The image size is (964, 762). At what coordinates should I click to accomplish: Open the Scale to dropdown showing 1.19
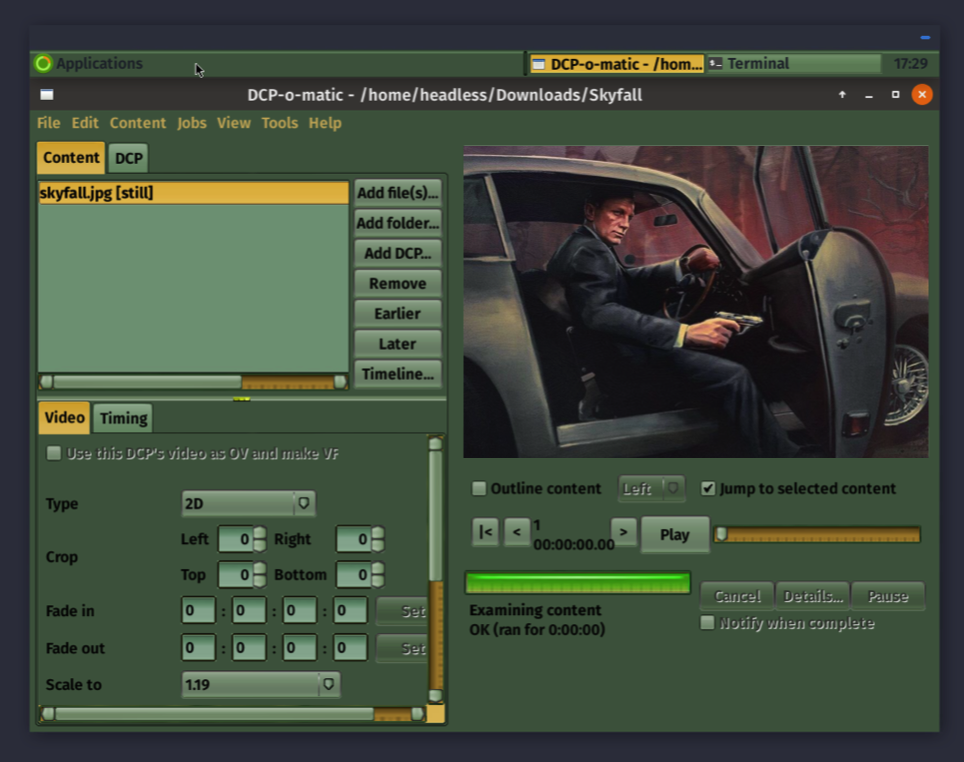[x=261, y=685]
